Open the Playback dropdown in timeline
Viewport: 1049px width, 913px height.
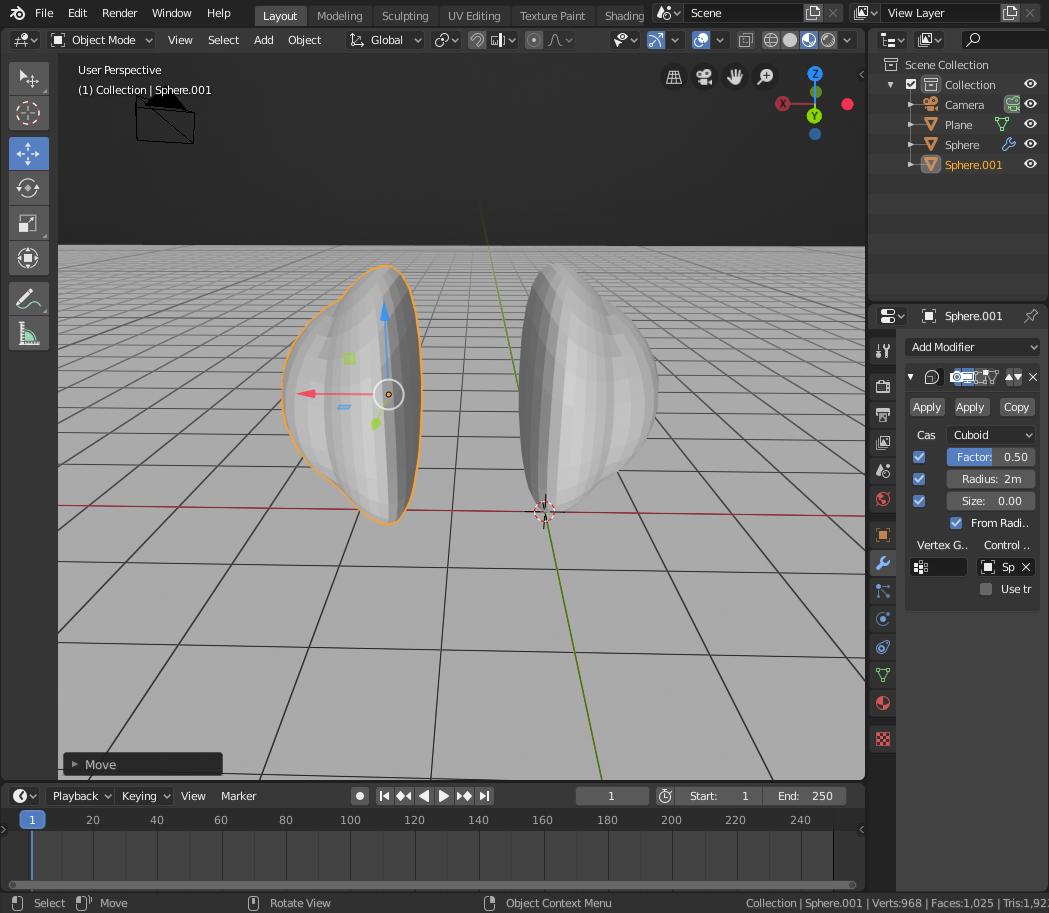82,796
